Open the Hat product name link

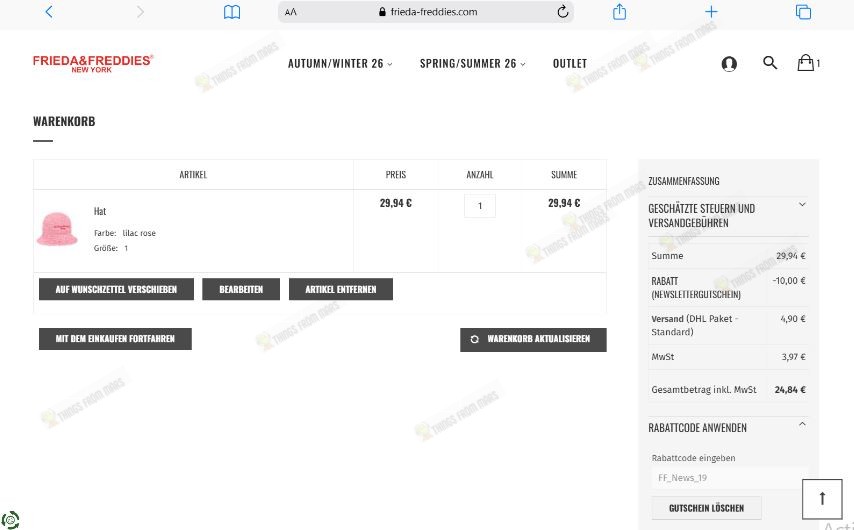click(100, 211)
